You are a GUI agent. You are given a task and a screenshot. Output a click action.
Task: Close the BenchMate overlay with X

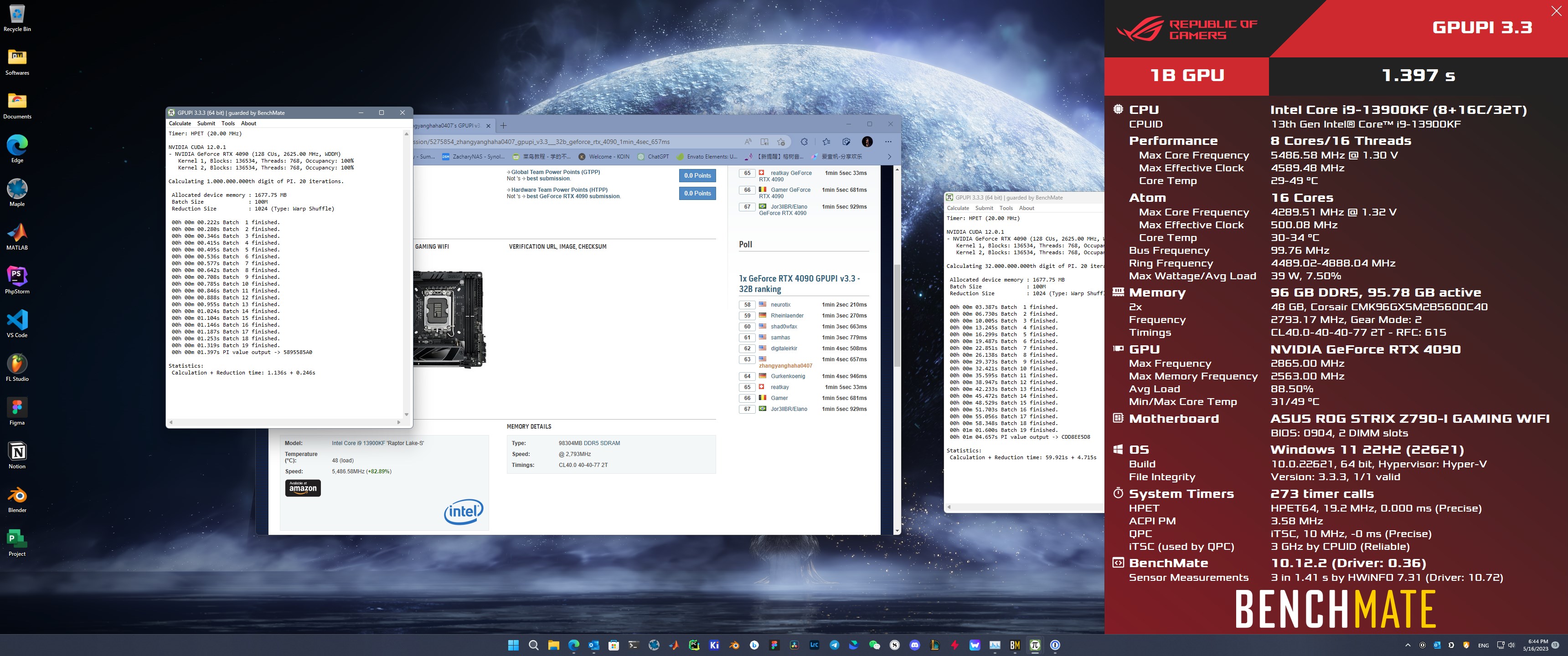(1556, 11)
